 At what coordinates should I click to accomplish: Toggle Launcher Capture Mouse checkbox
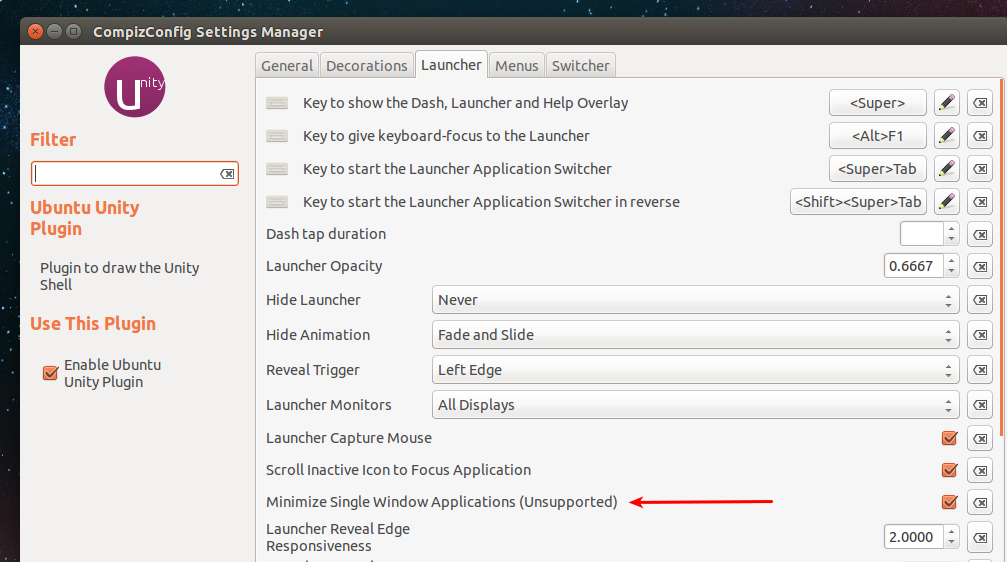pyautogui.click(x=949, y=438)
